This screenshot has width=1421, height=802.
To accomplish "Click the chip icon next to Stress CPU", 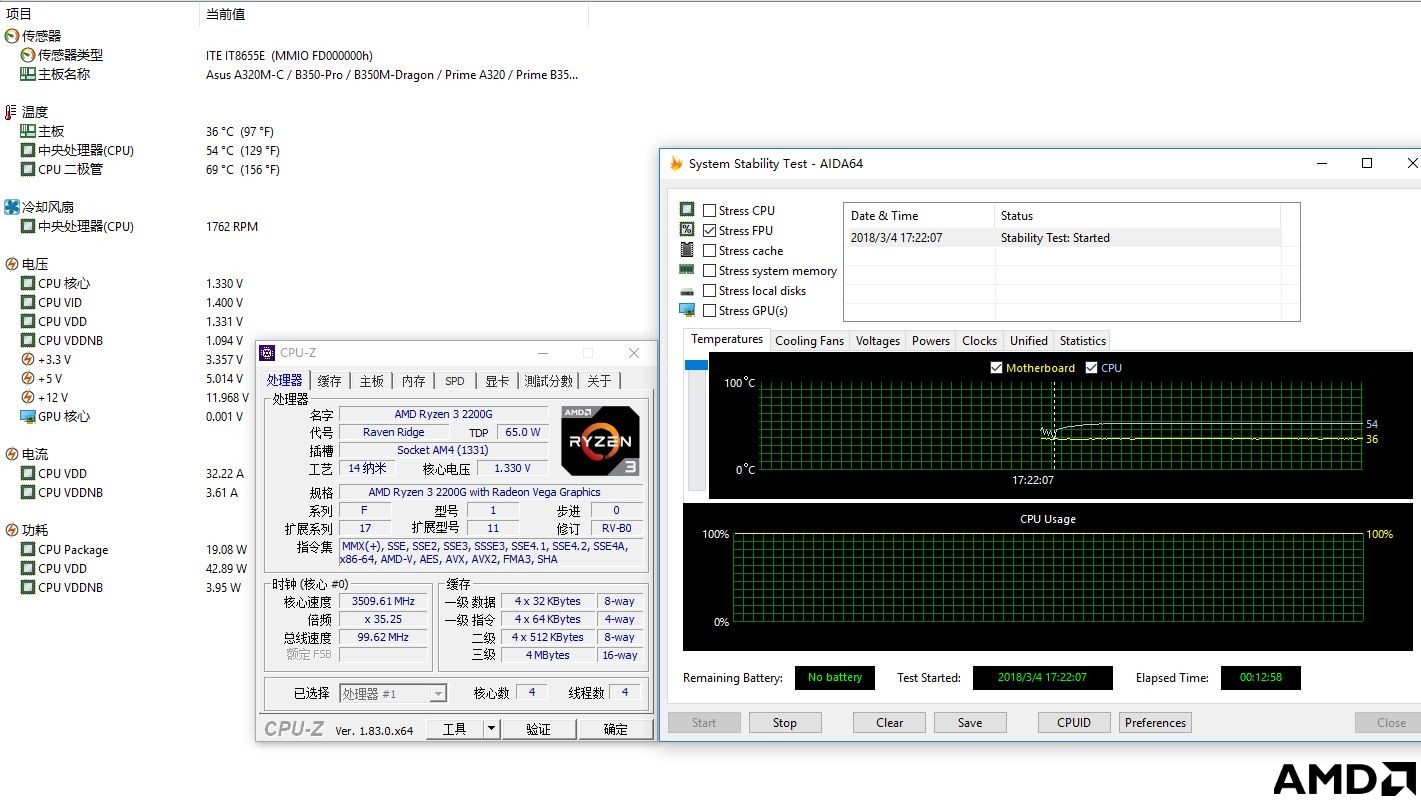I will pos(687,210).
